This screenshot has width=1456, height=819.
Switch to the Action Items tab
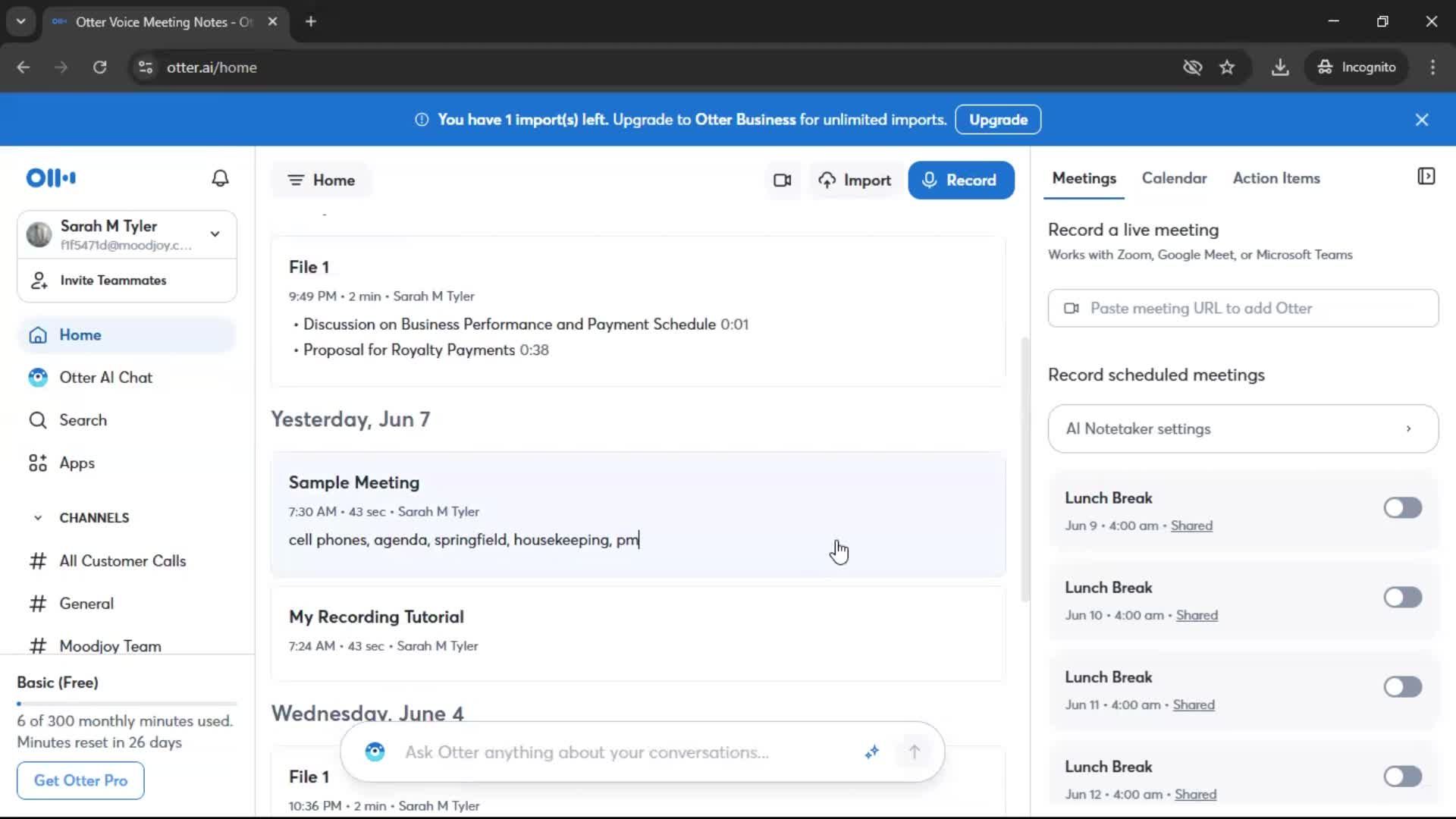pos(1276,178)
